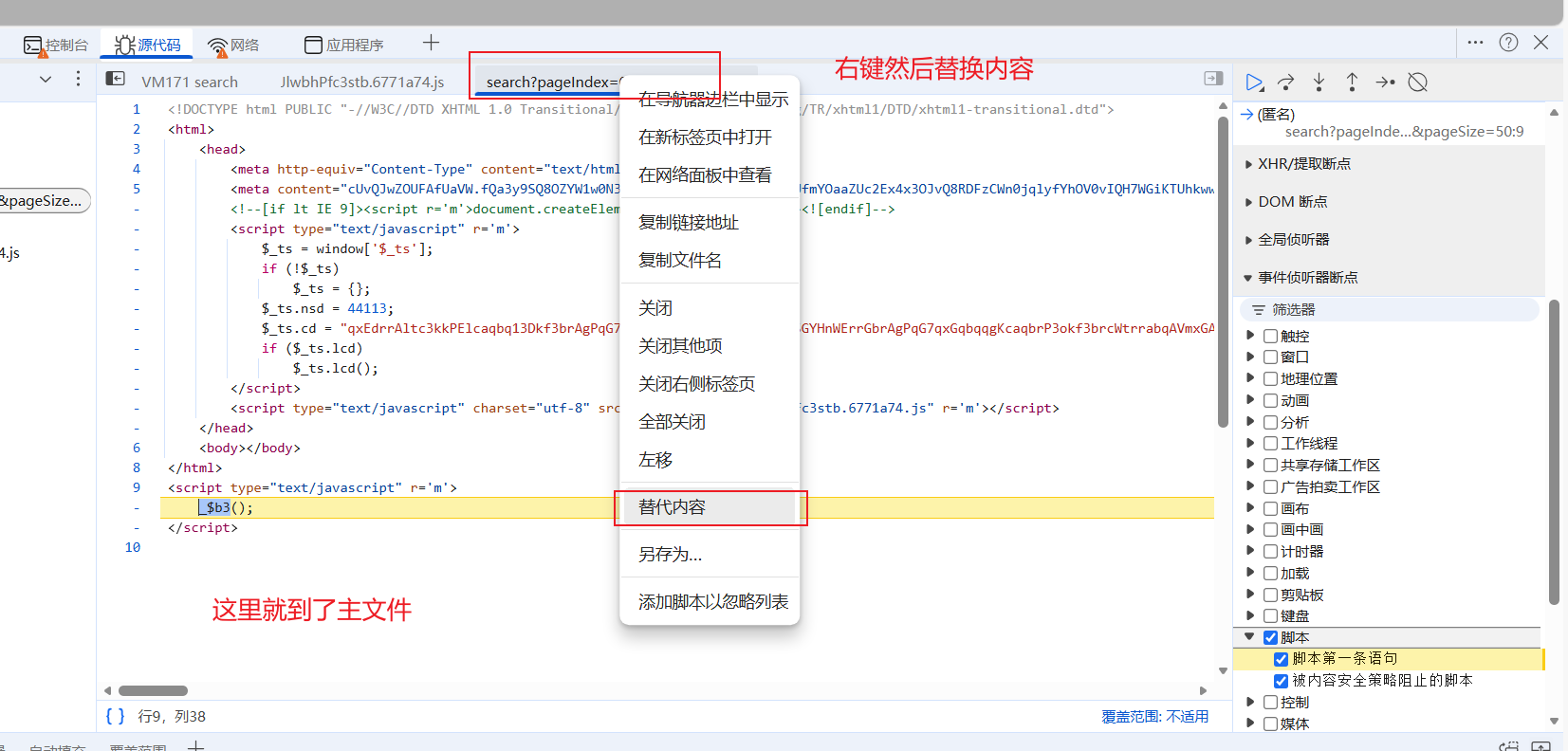Image resolution: width=1568 pixels, height=751 pixels.
Task: Switch to the VM171 search file tab
Action: (x=190, y=82)
